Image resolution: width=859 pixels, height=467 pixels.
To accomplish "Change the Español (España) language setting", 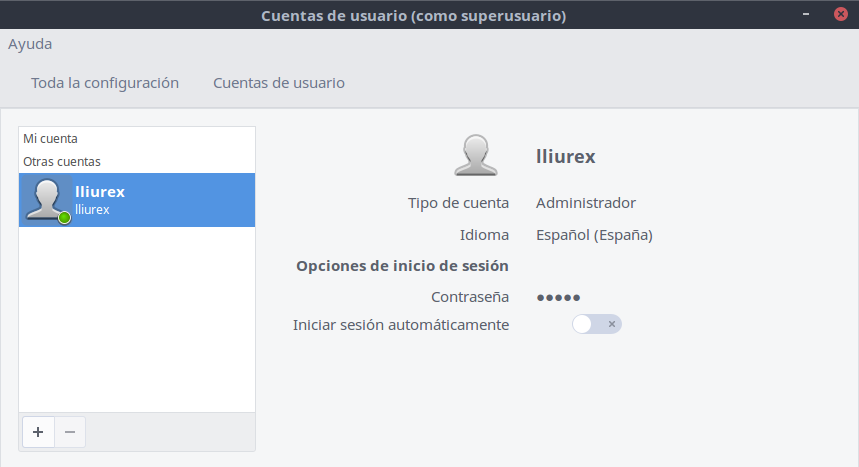I will [594, 235].
